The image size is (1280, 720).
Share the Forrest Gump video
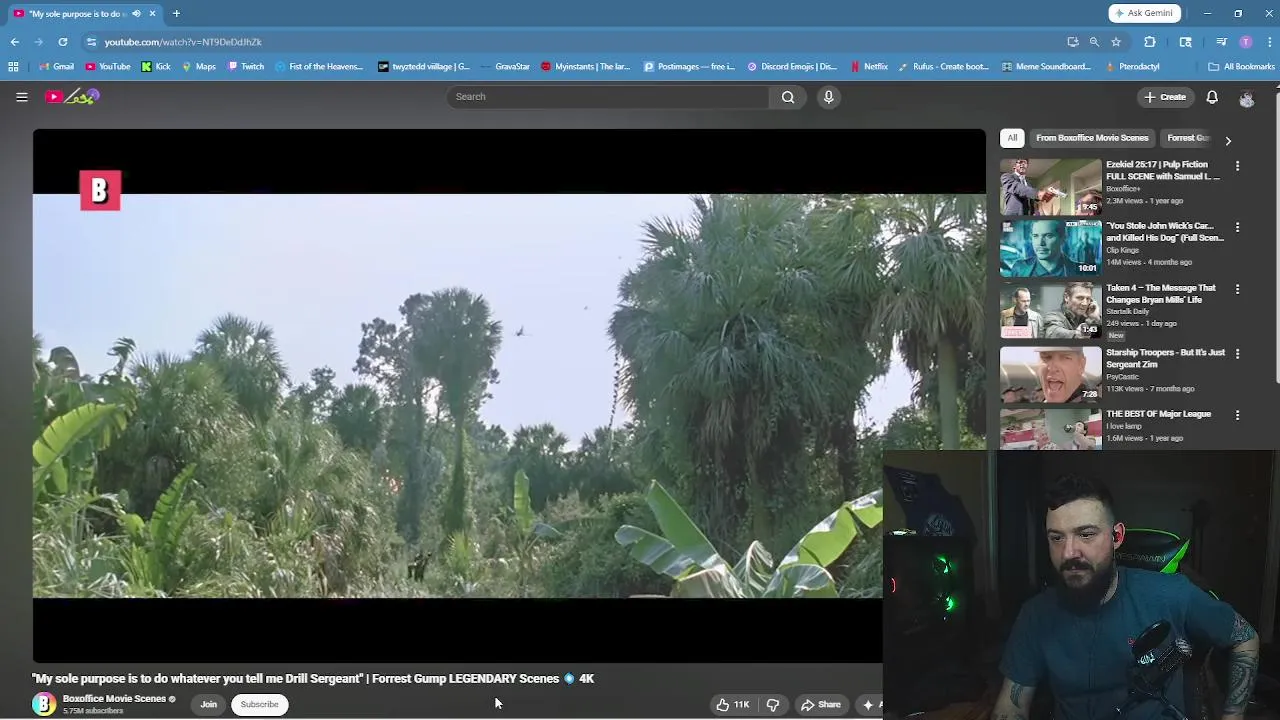(821, 705)
